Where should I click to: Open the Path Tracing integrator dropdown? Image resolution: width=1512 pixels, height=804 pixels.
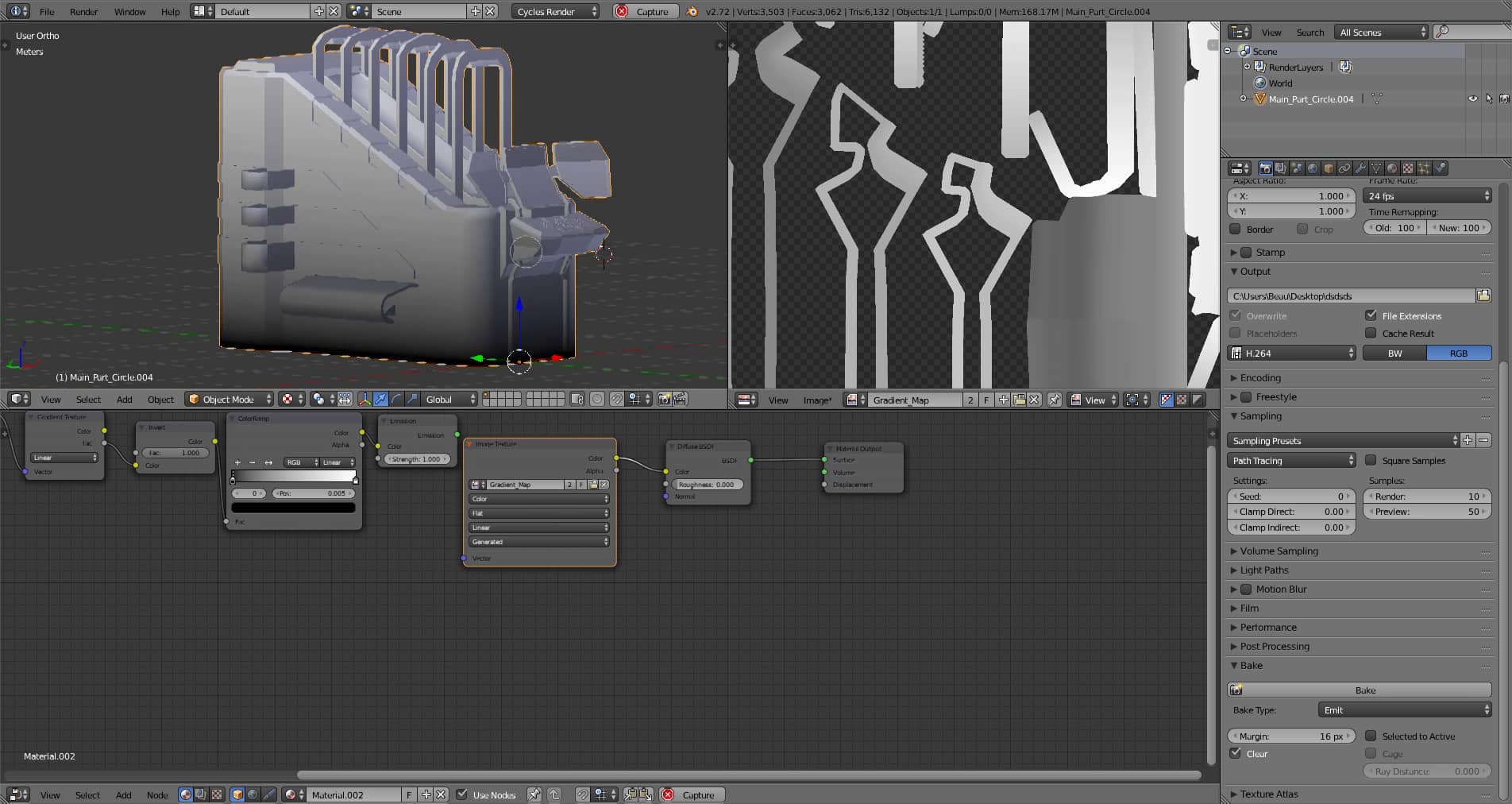pyautogui.click(x=1290, y=461)
